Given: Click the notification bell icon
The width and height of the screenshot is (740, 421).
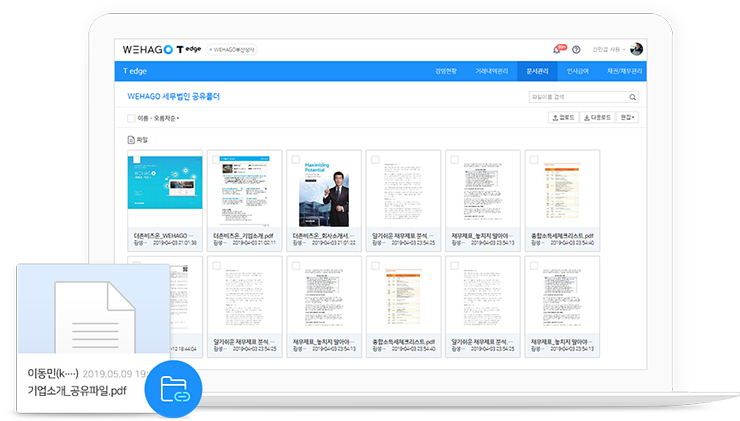Looking at the screenshot, I should [x=557, y=49].
